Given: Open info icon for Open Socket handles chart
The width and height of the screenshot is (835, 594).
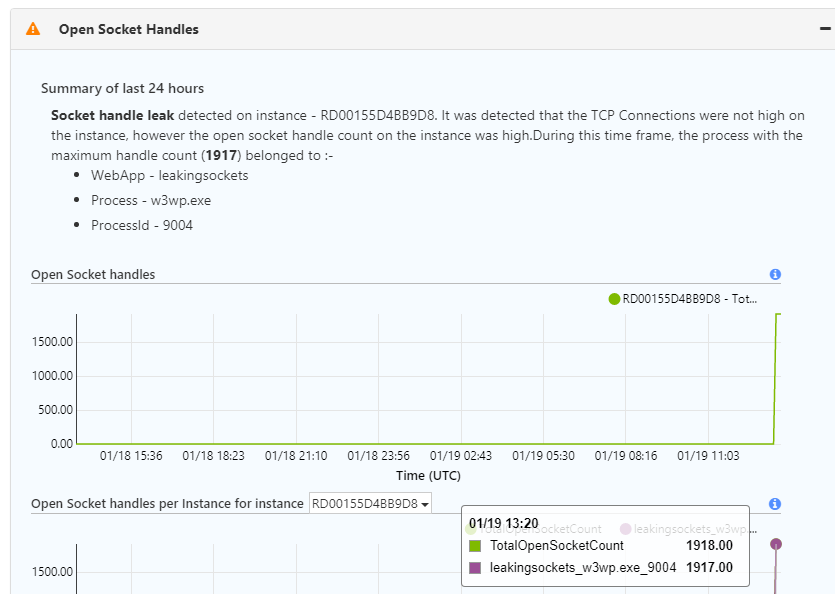Looking at the screenshot, I should pyautogui.click(x=775, y=274).
